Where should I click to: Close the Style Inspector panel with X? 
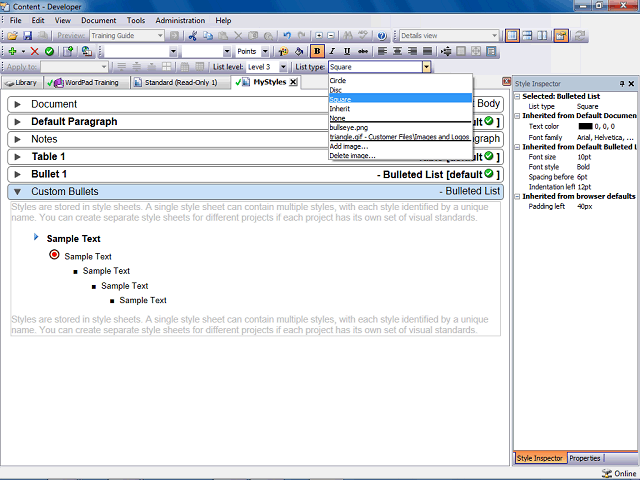(631, 84)
